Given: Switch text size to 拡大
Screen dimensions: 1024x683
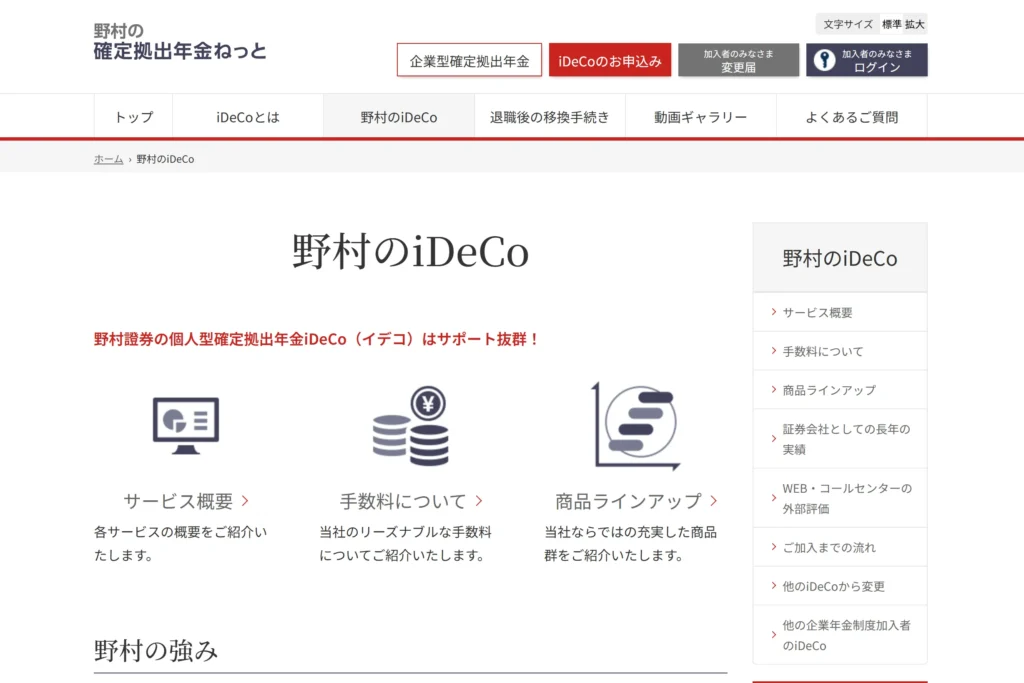Looking at the screenshot, I should tap(915, 24).
